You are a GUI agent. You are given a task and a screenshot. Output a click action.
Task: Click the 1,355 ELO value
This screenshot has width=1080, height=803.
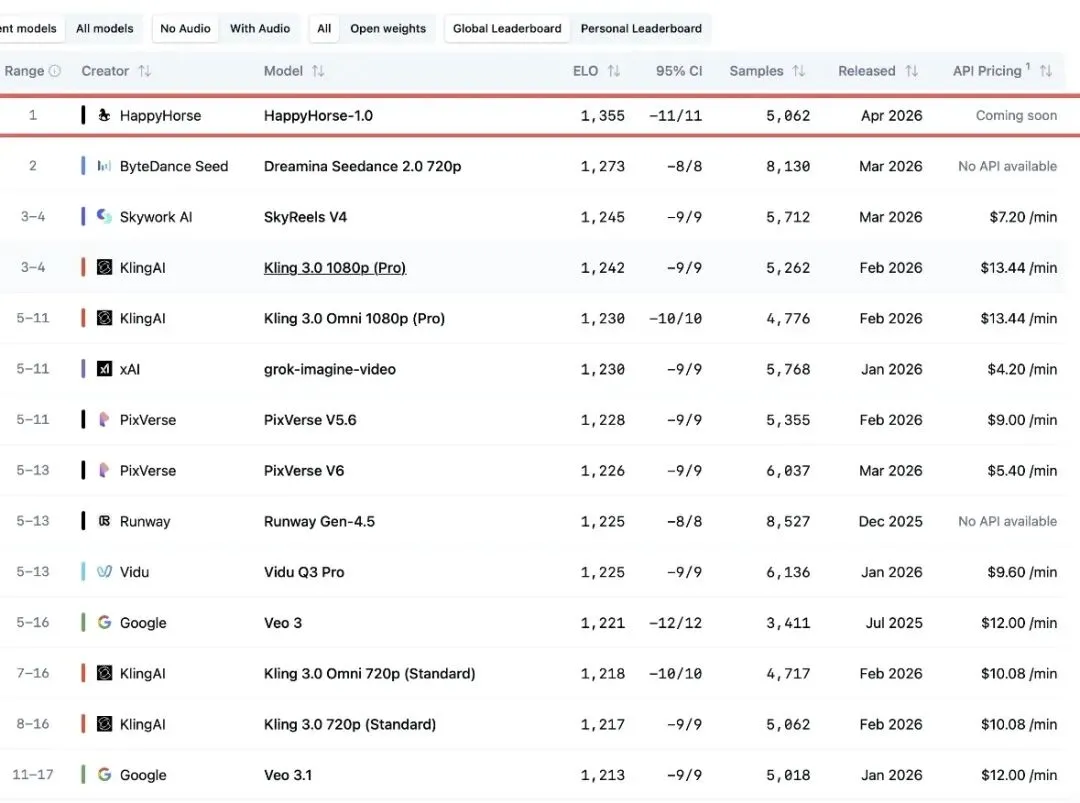pyautogui.click(x=603, y=116)
